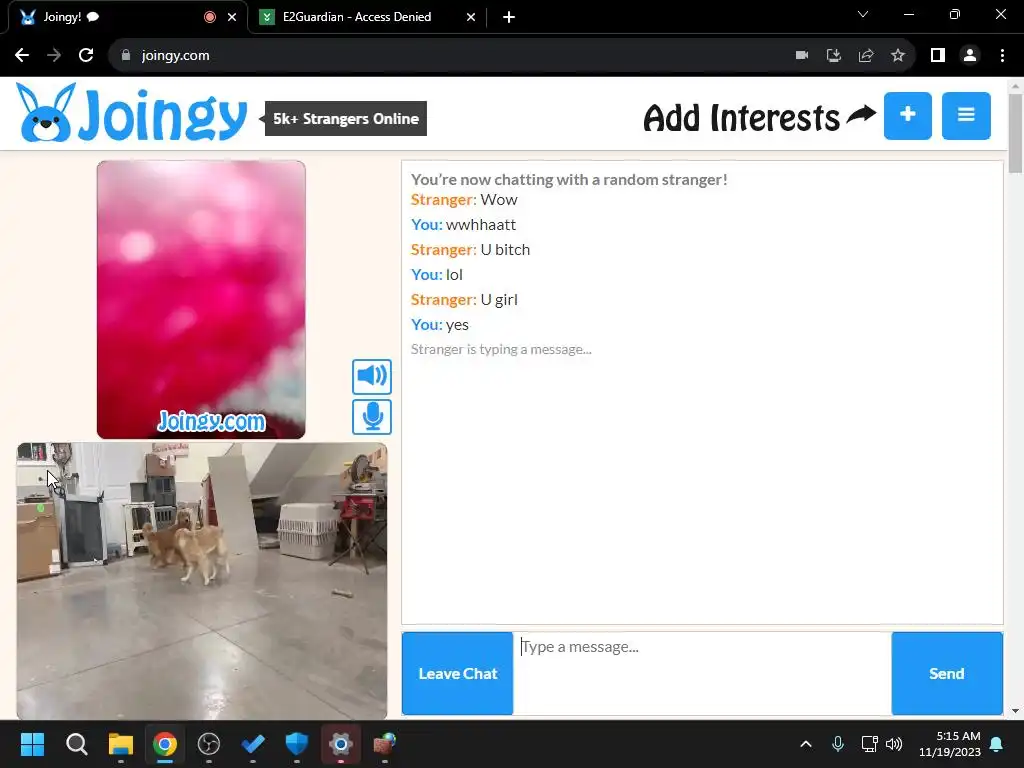The width and height of the screenshot is (1024, 768).
Task: Open Windows taskbar Search
Action: coord(76,744)
